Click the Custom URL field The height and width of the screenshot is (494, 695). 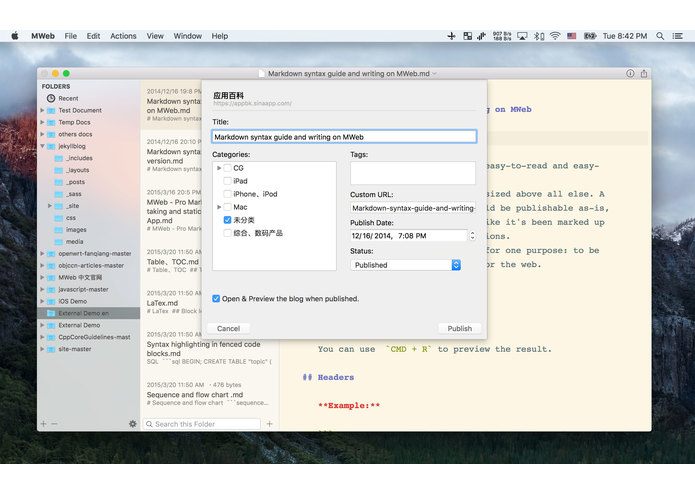pos(413,208)
